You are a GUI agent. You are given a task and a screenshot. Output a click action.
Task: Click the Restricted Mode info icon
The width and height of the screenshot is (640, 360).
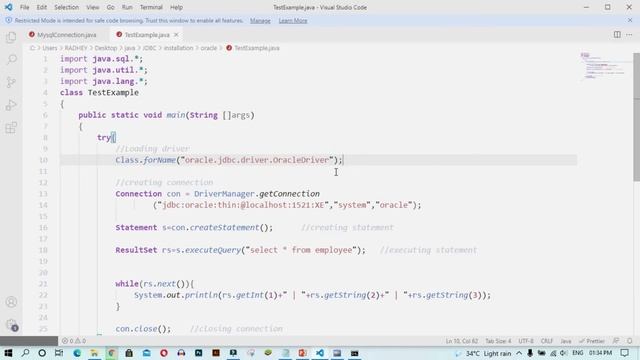pos(9,20)
